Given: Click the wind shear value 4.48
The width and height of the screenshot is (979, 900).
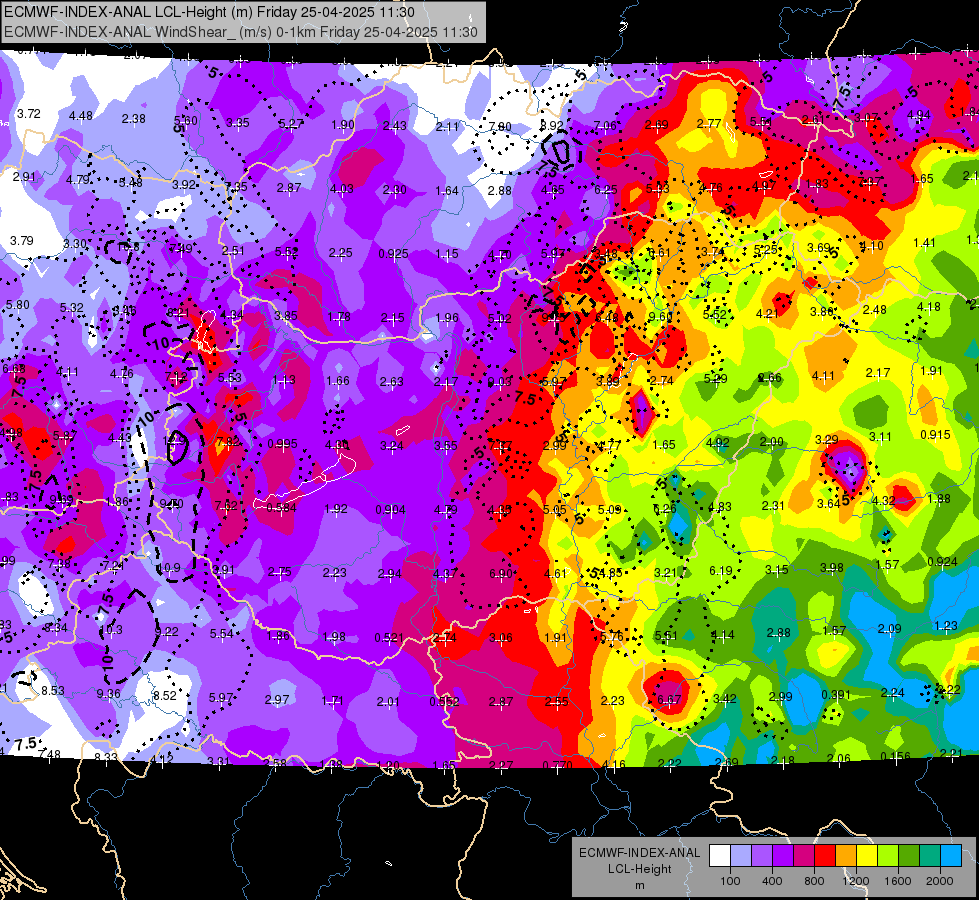Looking at the screenshot, I should 81,116.
